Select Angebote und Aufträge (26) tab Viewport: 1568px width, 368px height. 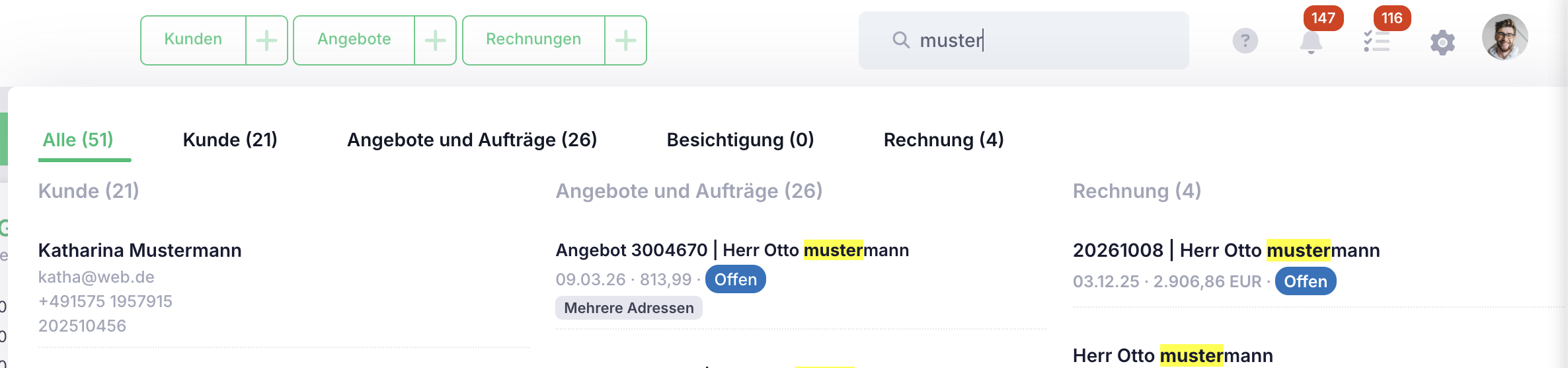(472, 140)
